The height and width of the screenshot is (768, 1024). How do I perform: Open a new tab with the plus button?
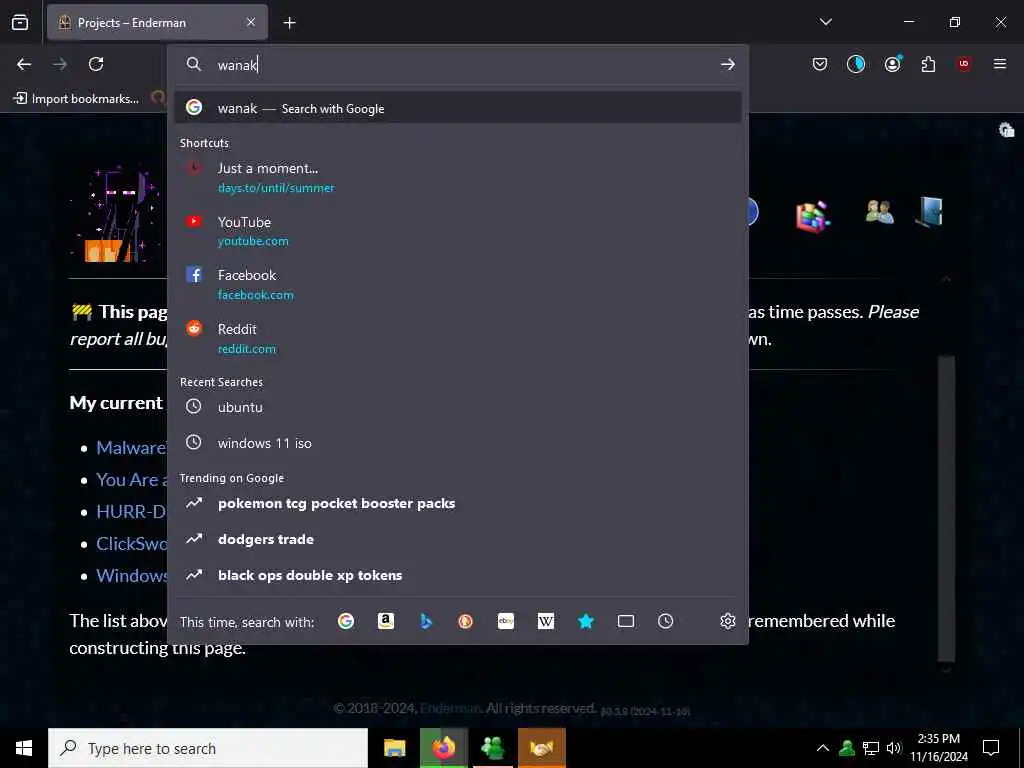pyautogui.click(x=289, y=23)
